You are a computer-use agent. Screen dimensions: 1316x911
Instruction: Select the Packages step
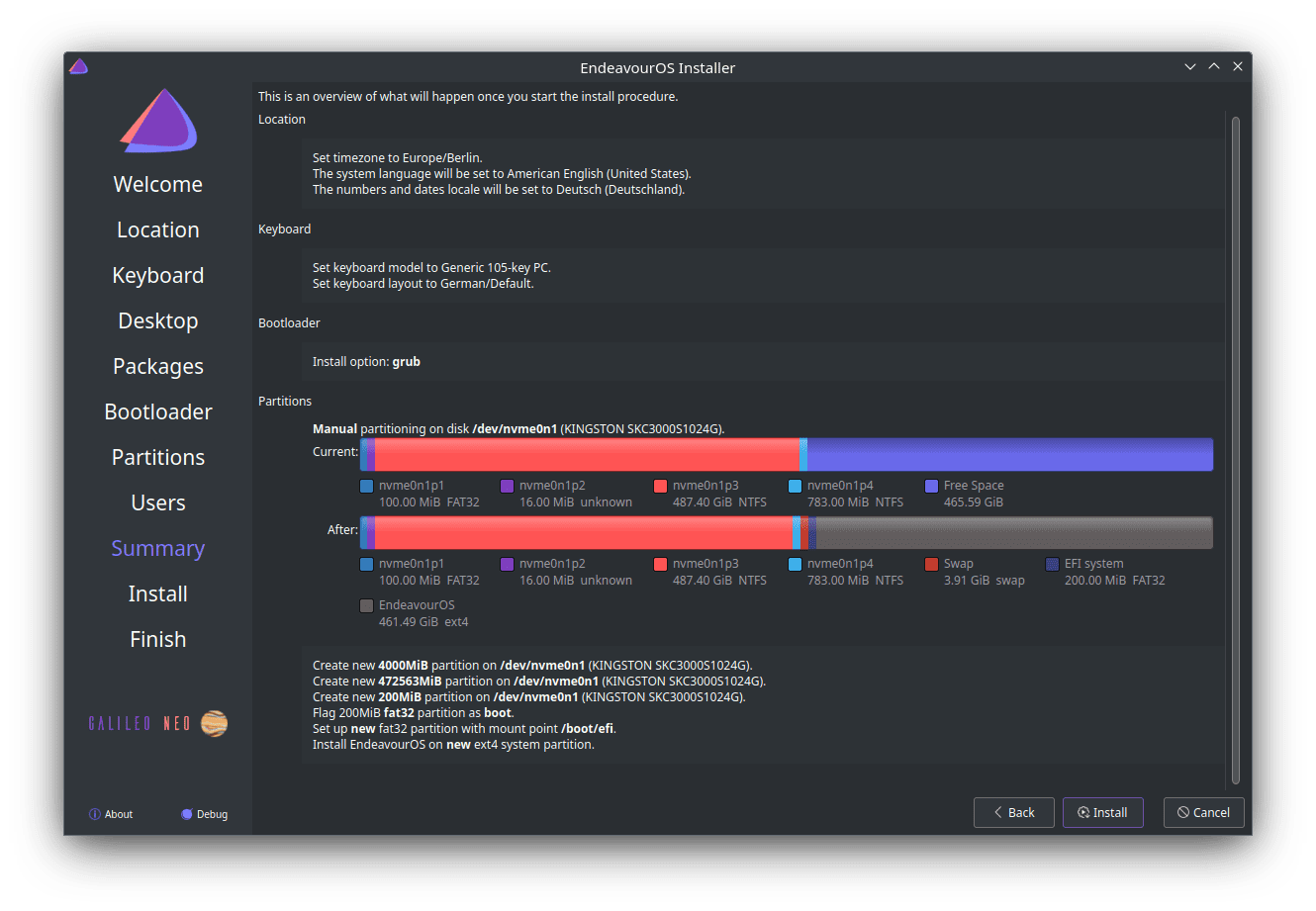pyautogui.click(x=158, y=367)
